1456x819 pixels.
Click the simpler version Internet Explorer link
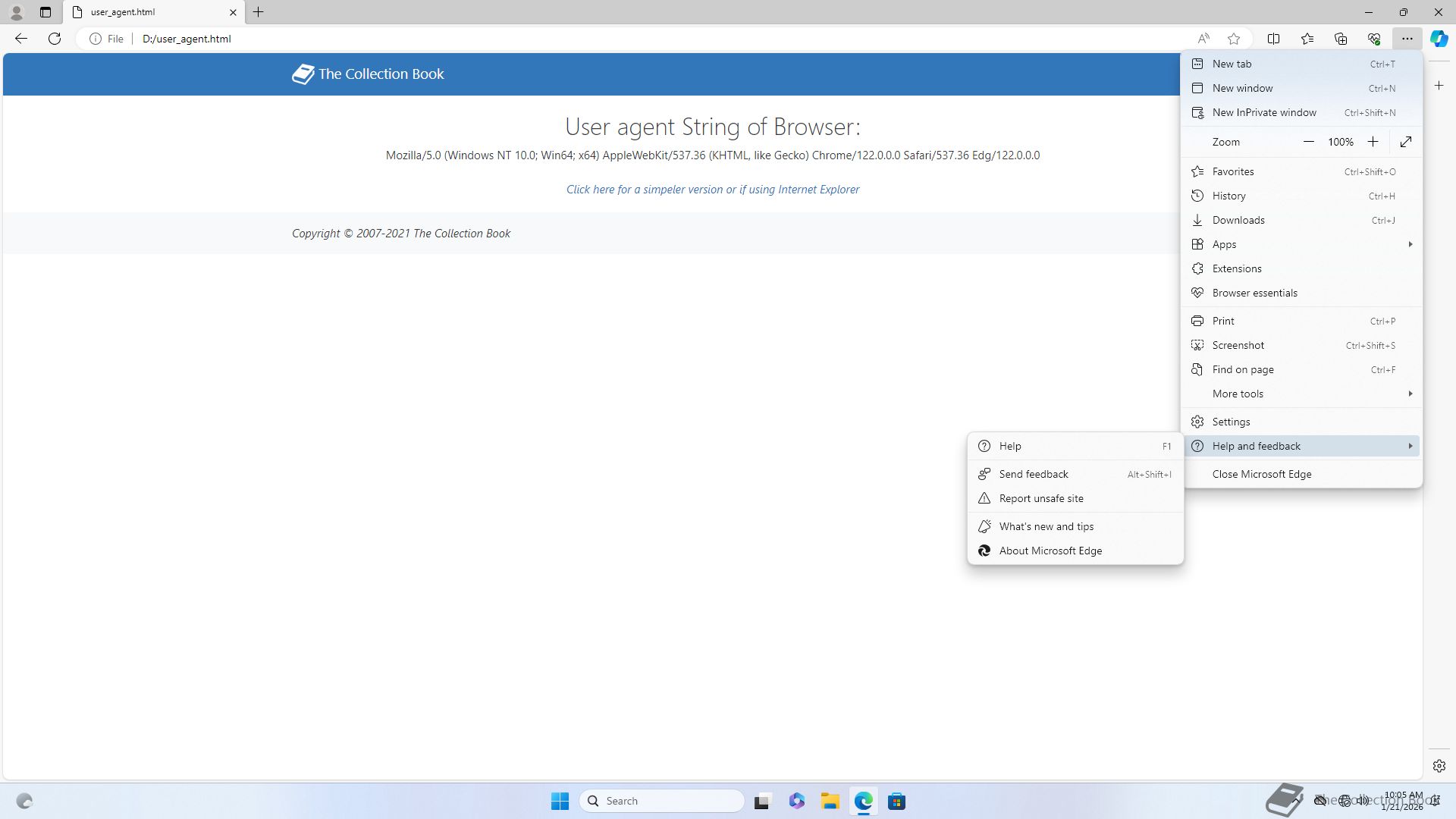coord(712,190)
